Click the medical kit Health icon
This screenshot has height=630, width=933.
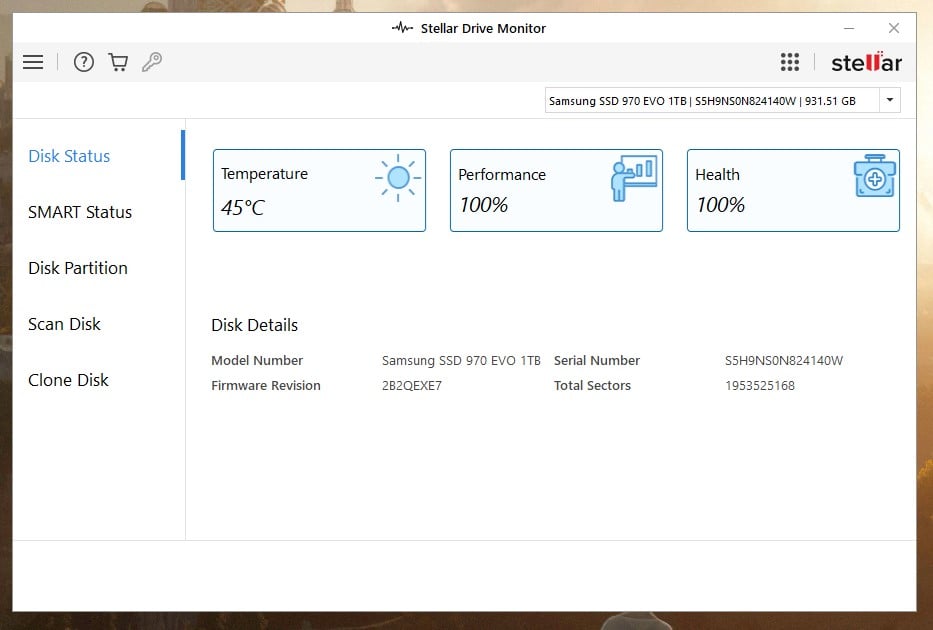point(875,176)
